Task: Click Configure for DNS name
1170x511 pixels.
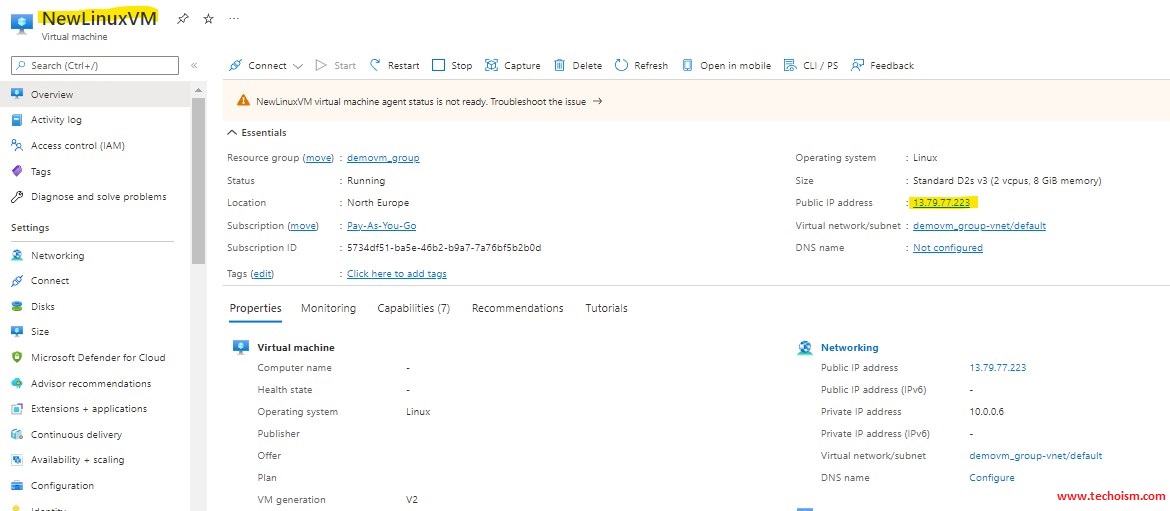Action: coord(992,477)
